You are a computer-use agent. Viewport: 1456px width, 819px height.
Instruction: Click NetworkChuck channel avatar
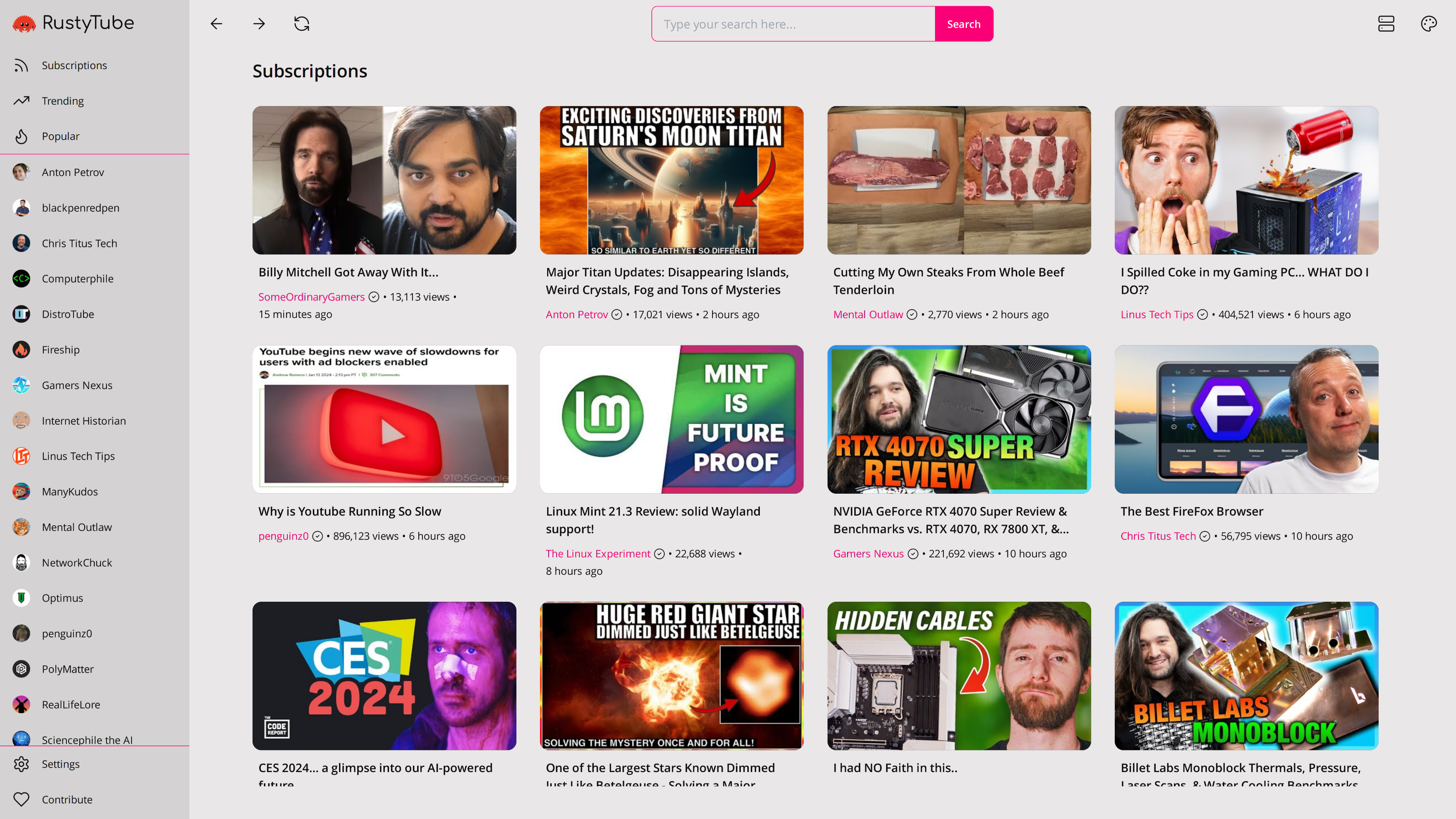click(x=22, y=563)
